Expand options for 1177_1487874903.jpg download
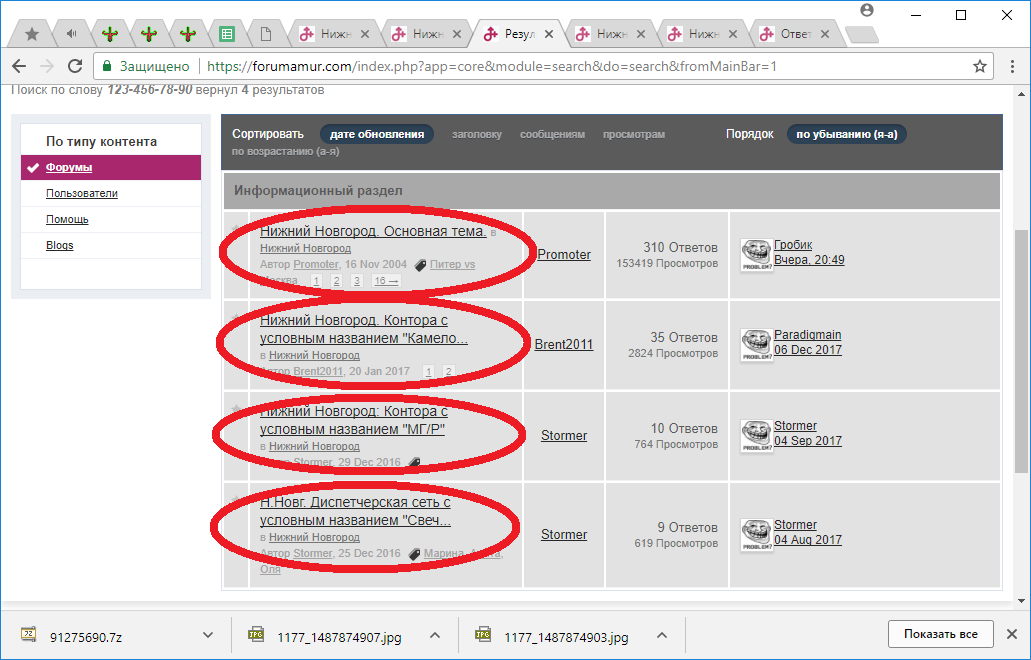 coord(661,635)
